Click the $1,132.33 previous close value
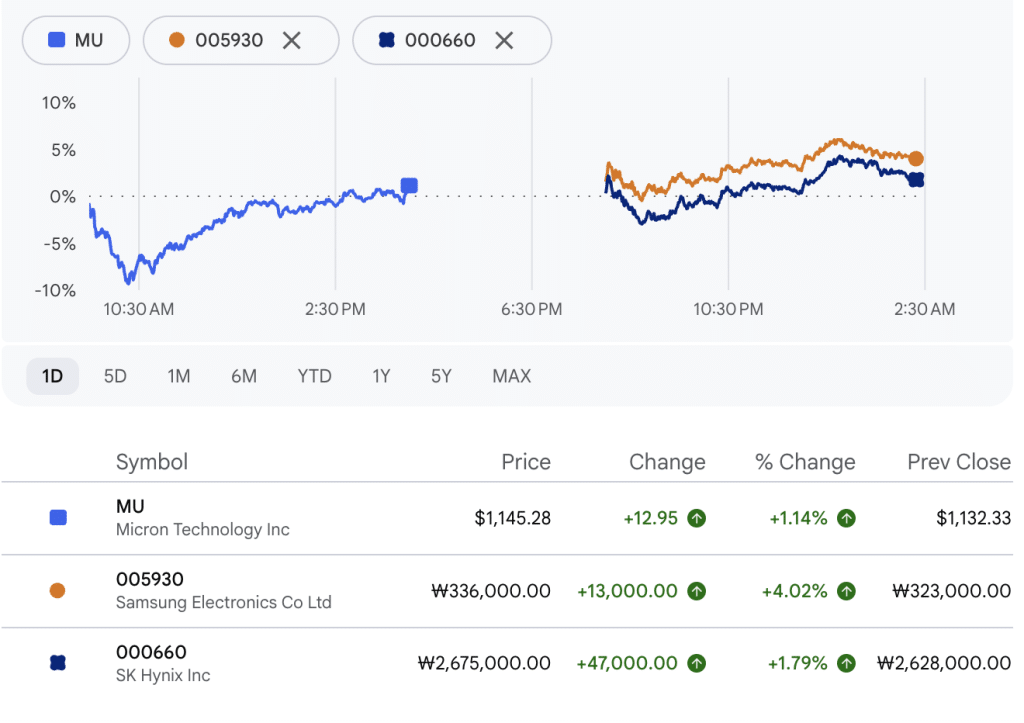 [x=973, y=519]
